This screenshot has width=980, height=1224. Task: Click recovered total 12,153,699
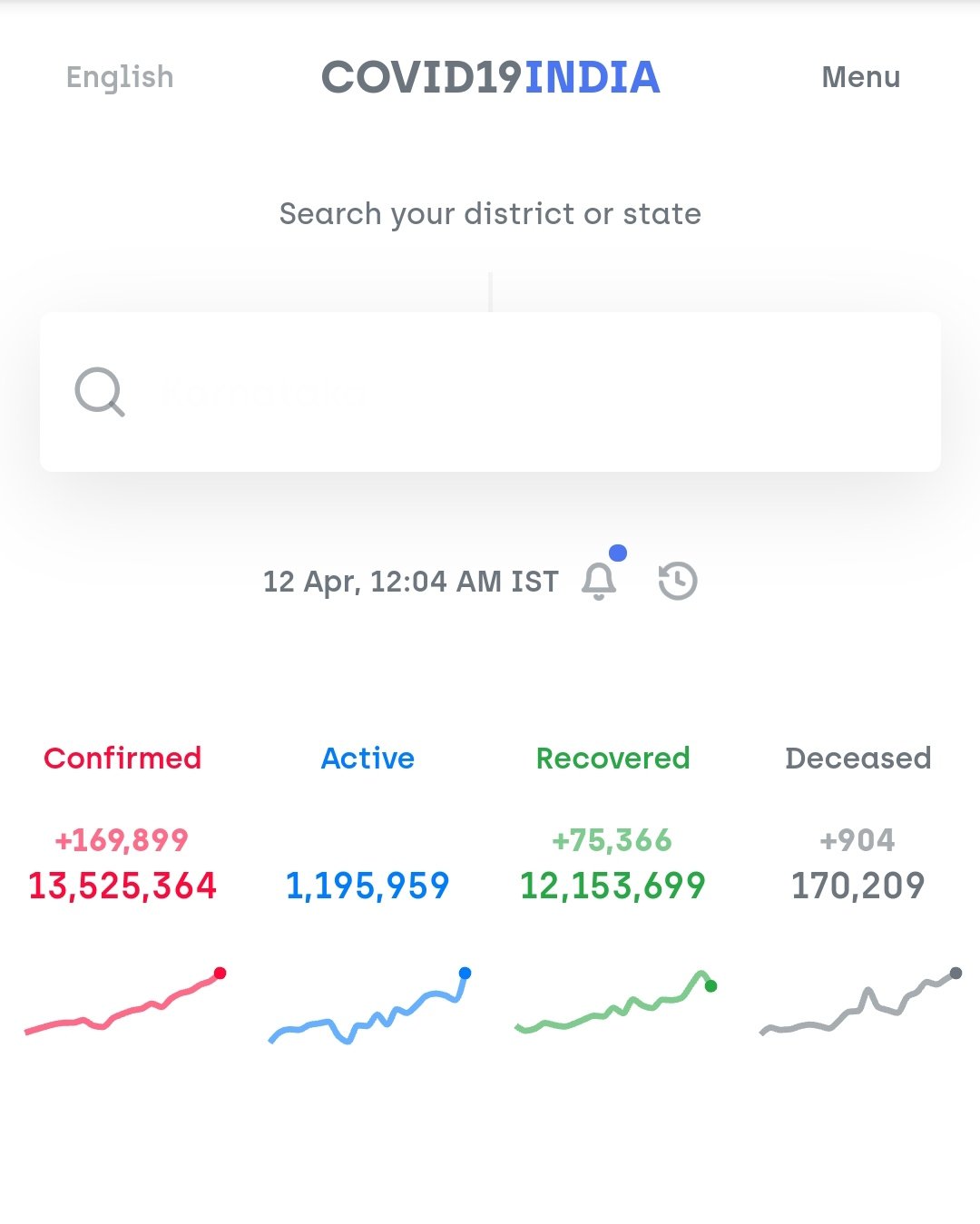(612, 886)
